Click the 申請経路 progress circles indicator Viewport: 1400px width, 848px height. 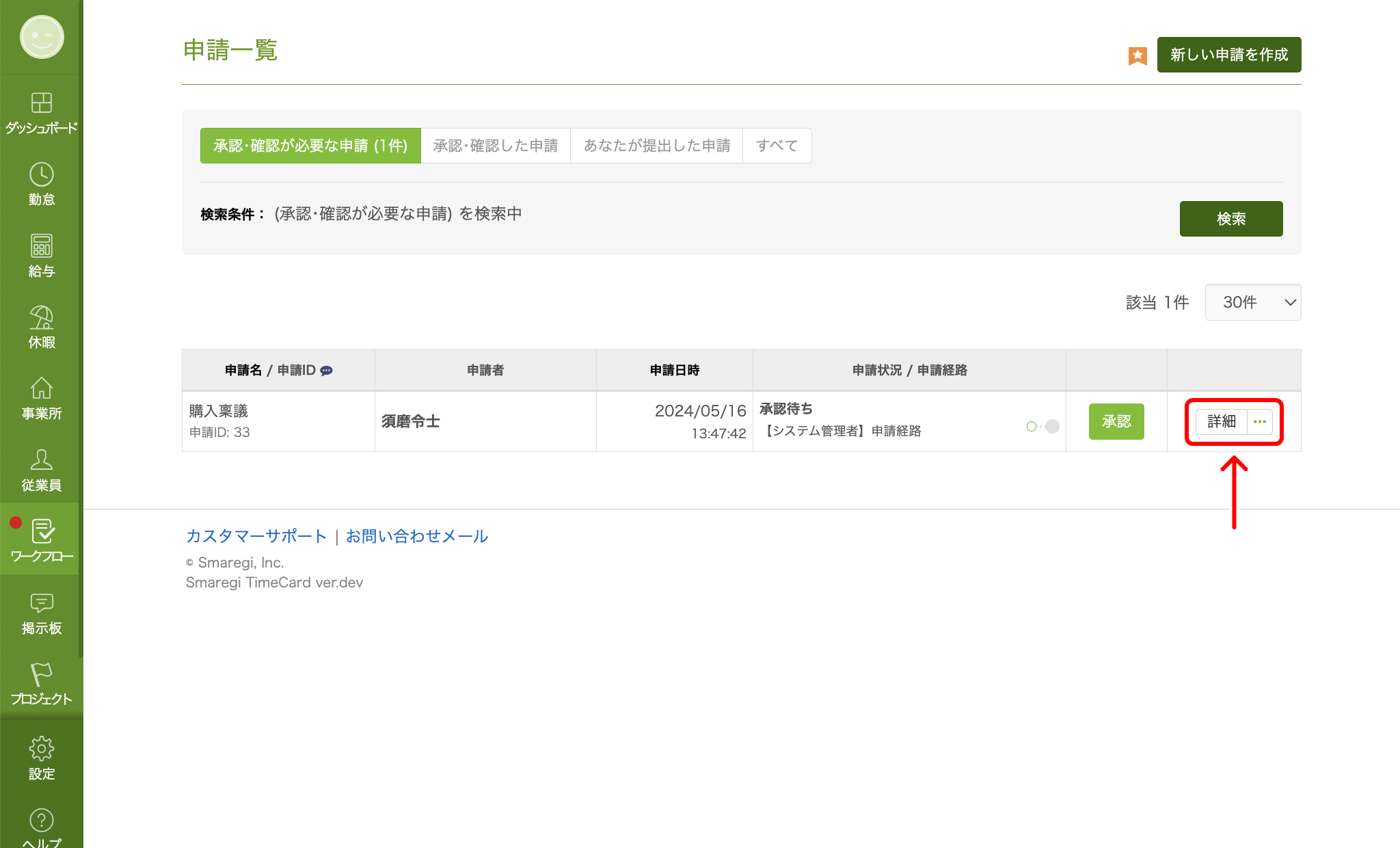1043,426
